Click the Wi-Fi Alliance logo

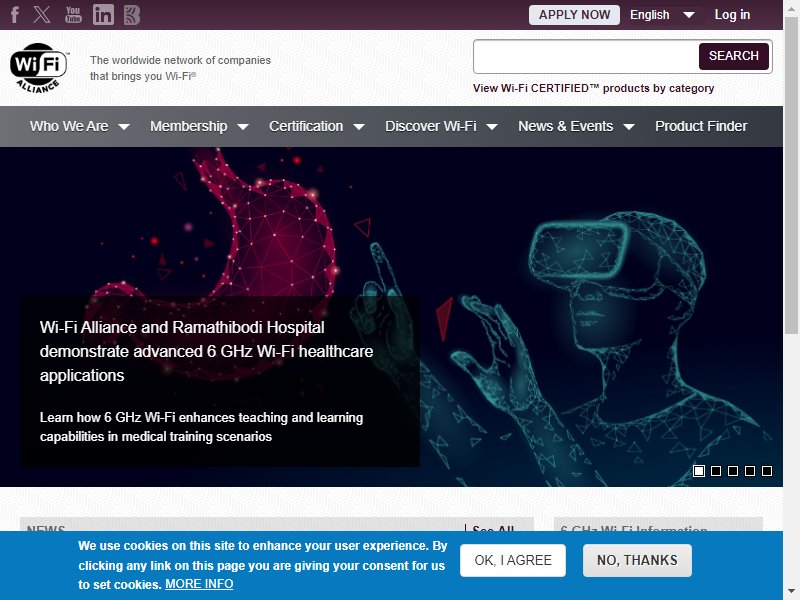tap(39, 68)
